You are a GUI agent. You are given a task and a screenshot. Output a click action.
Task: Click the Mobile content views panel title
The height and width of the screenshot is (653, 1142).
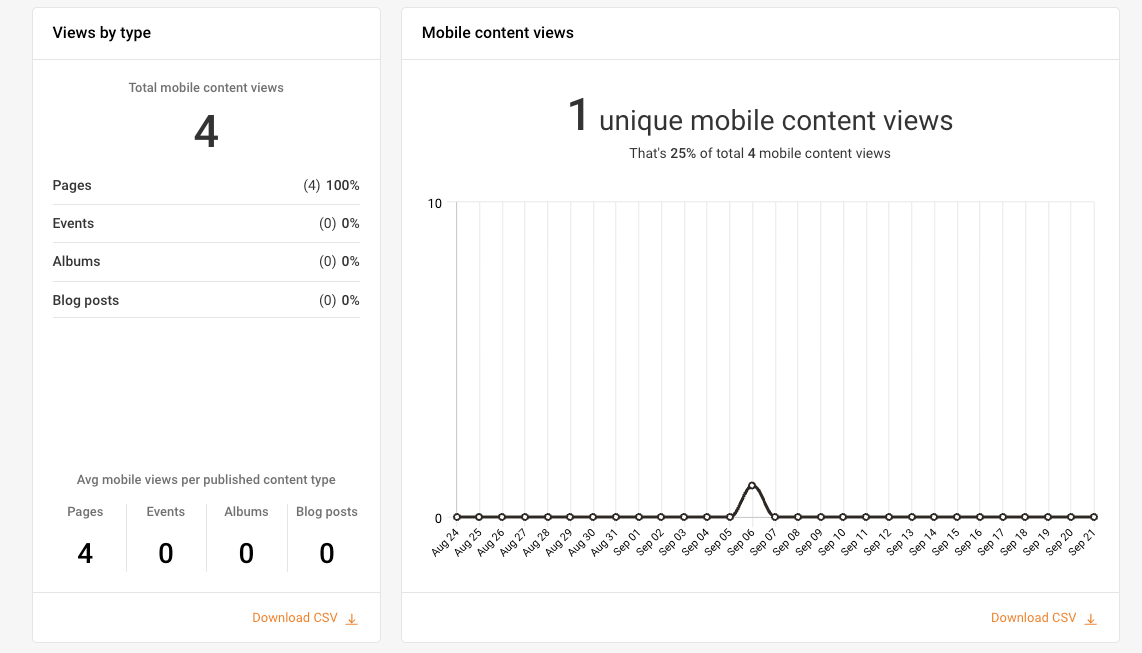[497, 32]
